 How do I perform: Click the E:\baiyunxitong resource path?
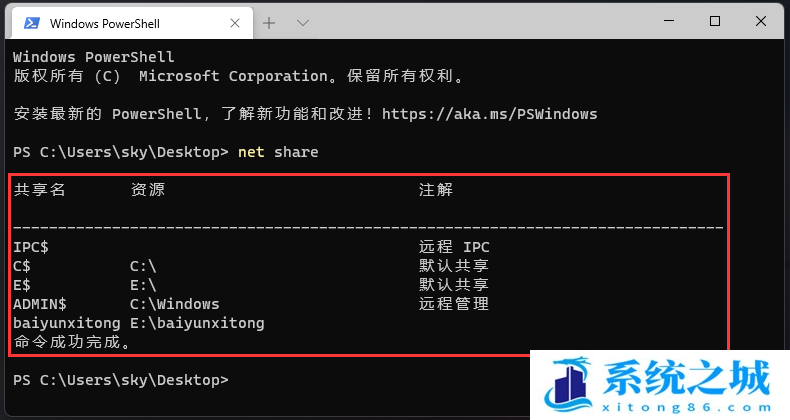(197, 323)
